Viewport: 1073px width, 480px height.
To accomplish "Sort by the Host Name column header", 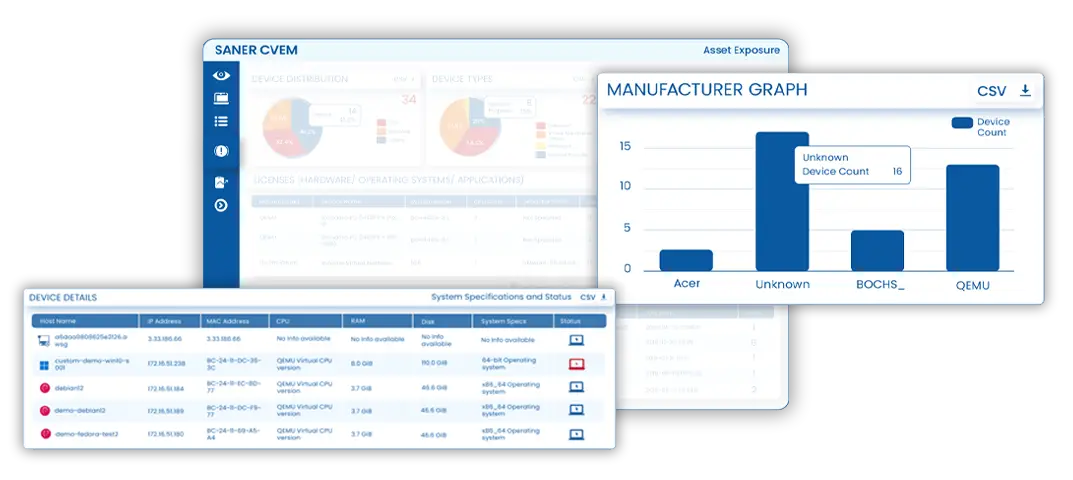I will 56,321.
